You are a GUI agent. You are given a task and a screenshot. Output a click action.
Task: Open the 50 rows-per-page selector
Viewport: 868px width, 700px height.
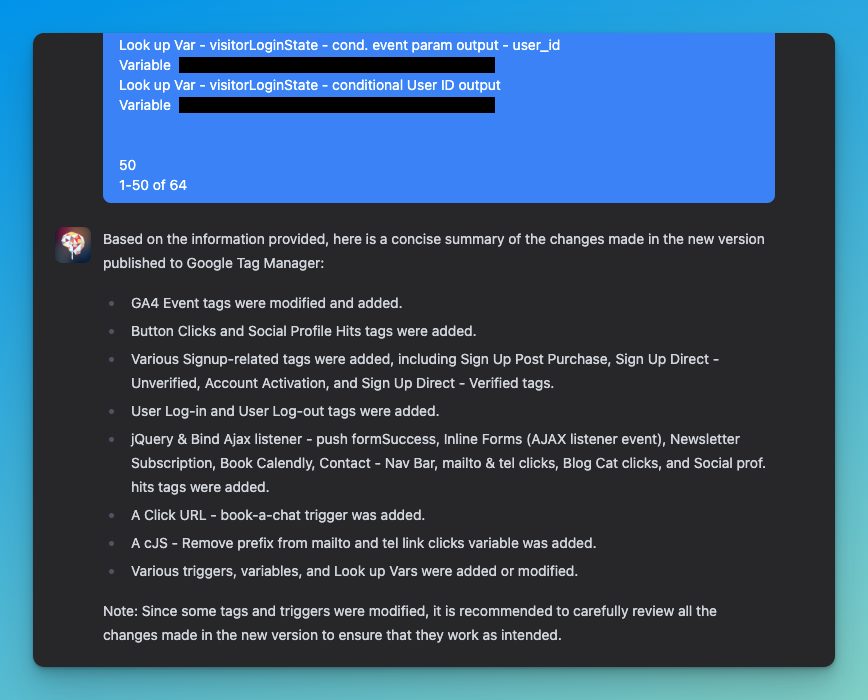tap(125, 165)
